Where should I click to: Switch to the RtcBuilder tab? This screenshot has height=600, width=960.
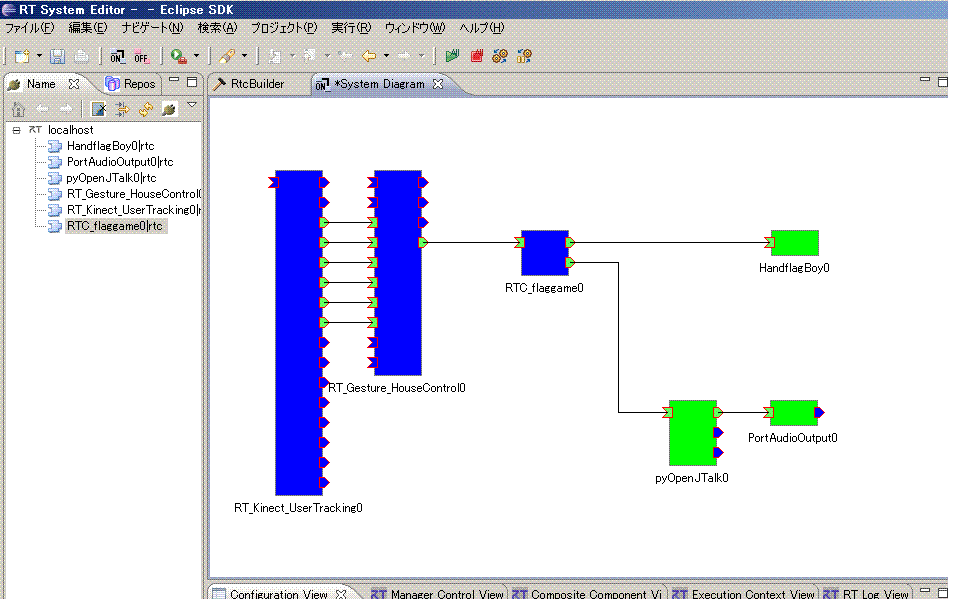tap(257, 84)
